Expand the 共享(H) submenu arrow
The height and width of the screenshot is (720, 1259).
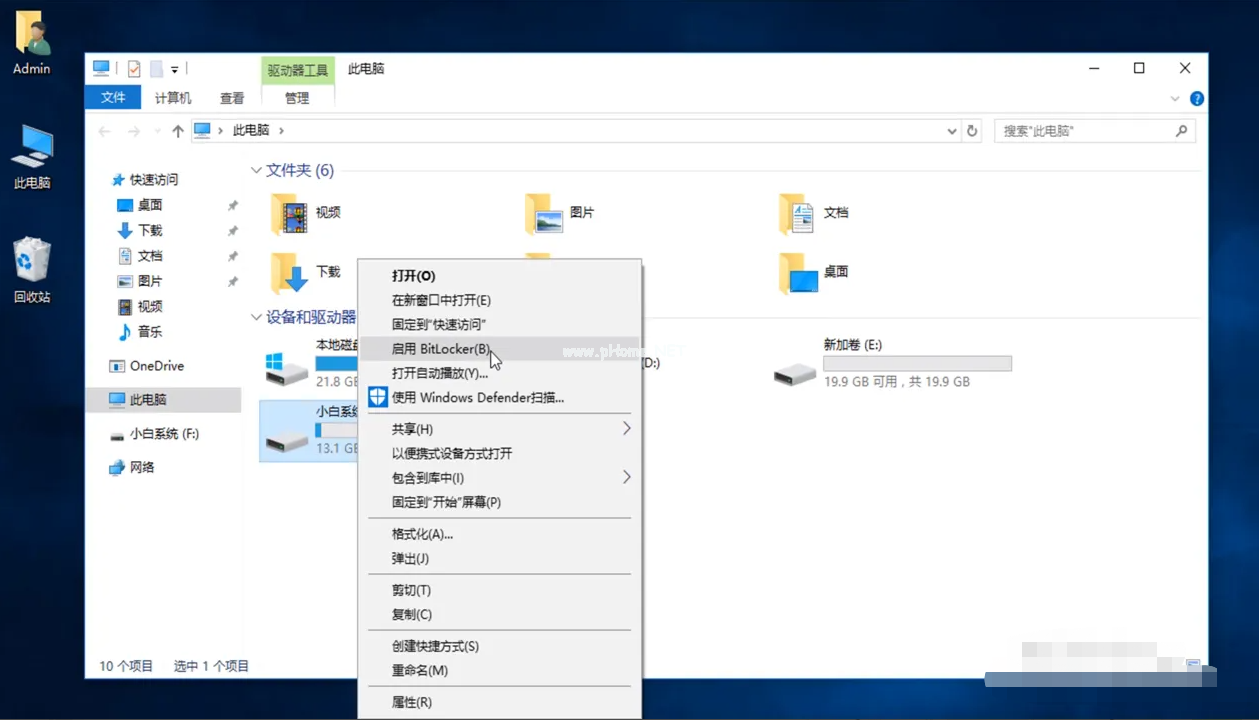[627, 429]
